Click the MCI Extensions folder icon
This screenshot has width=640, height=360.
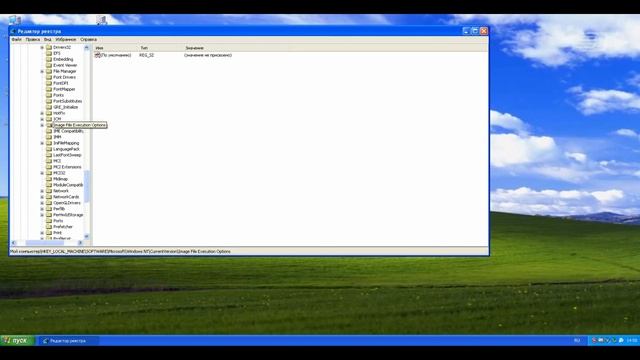point(49,167)
